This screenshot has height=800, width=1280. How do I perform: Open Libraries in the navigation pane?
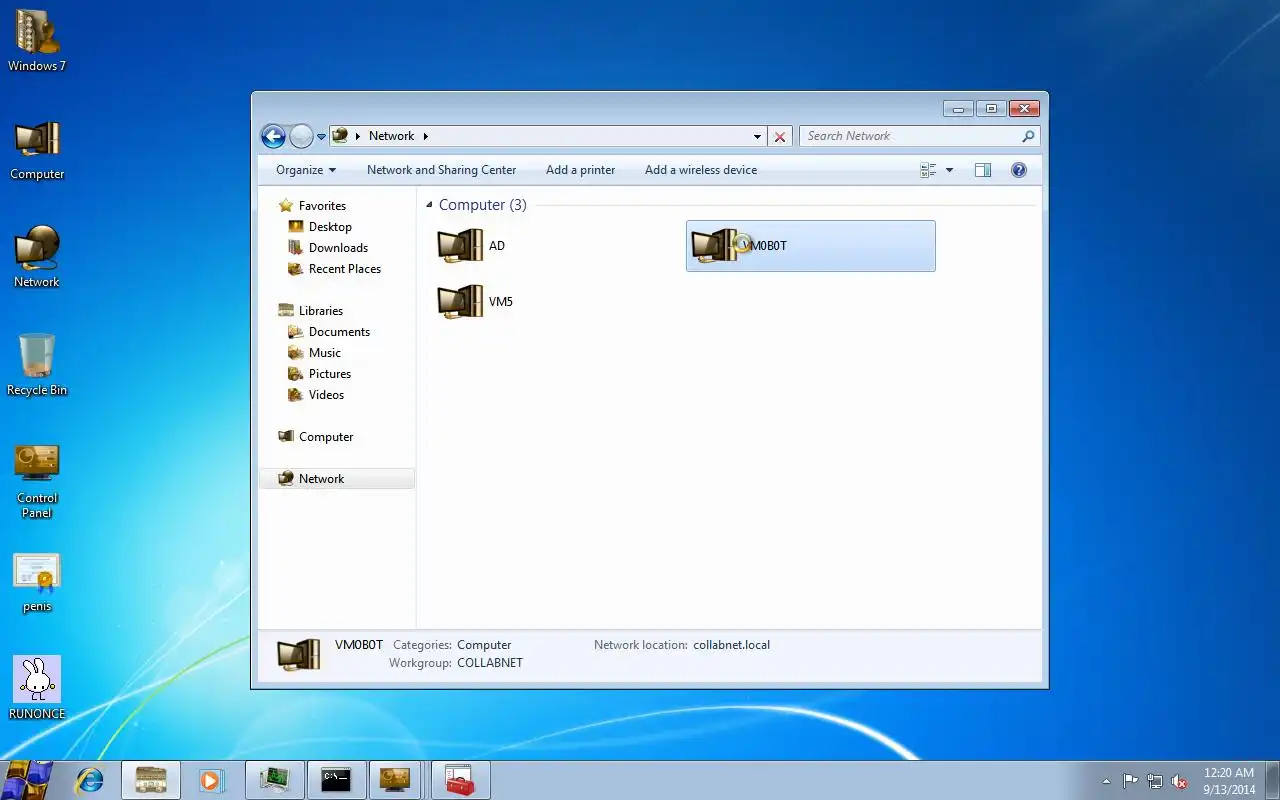(321, 311)
